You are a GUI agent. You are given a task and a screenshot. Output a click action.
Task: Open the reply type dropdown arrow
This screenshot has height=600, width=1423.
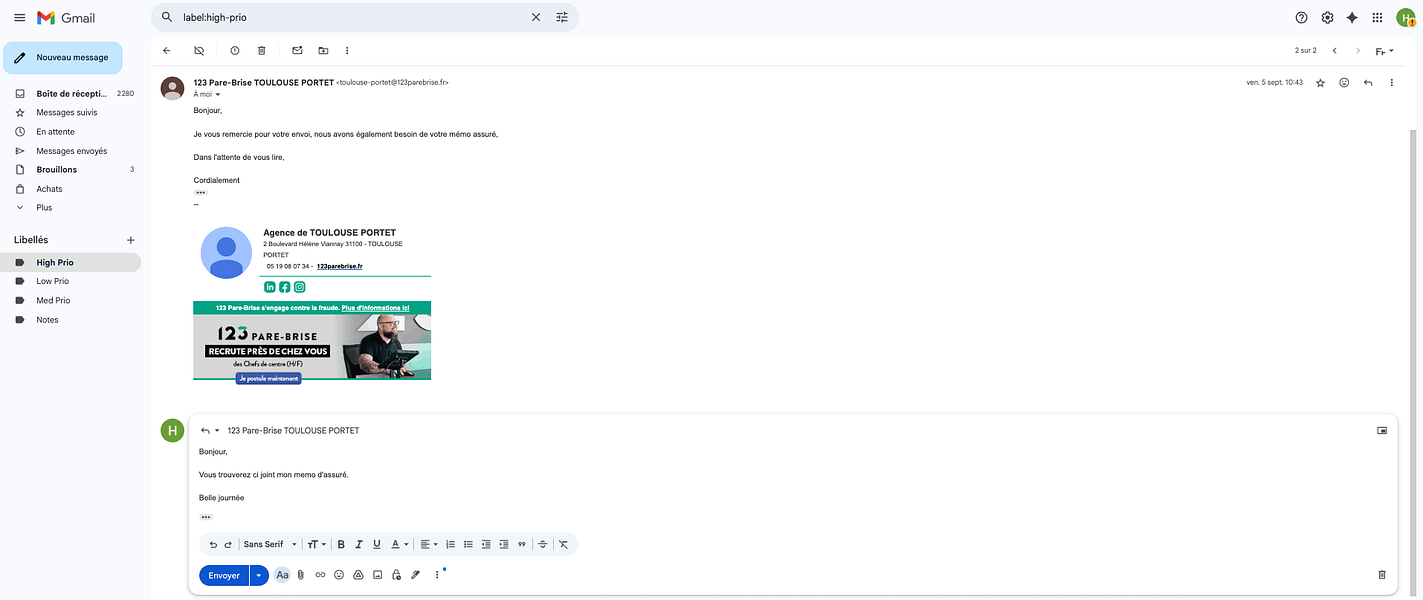pos(217,431)
